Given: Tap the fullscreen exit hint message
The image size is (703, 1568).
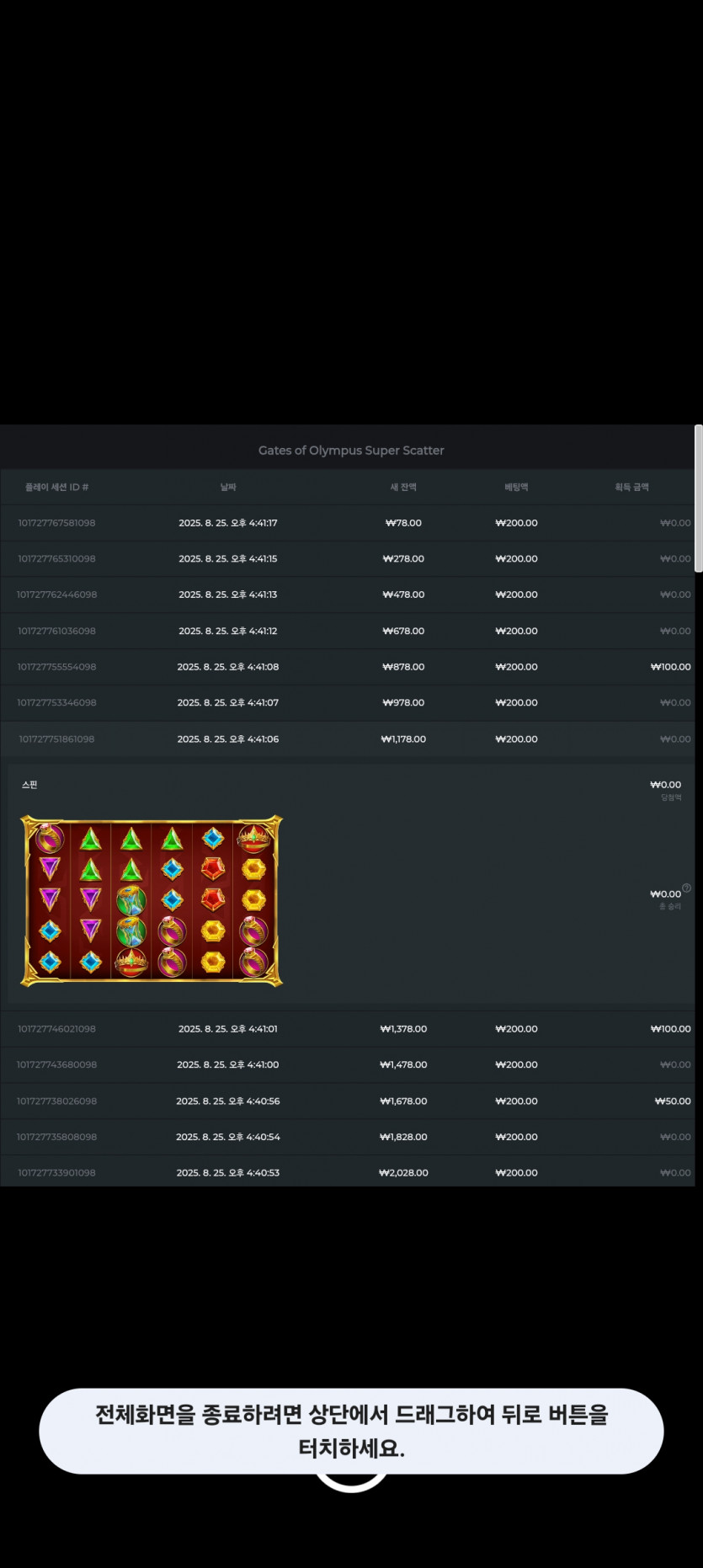Looking at the screenshot, I should coord(351,1432).
